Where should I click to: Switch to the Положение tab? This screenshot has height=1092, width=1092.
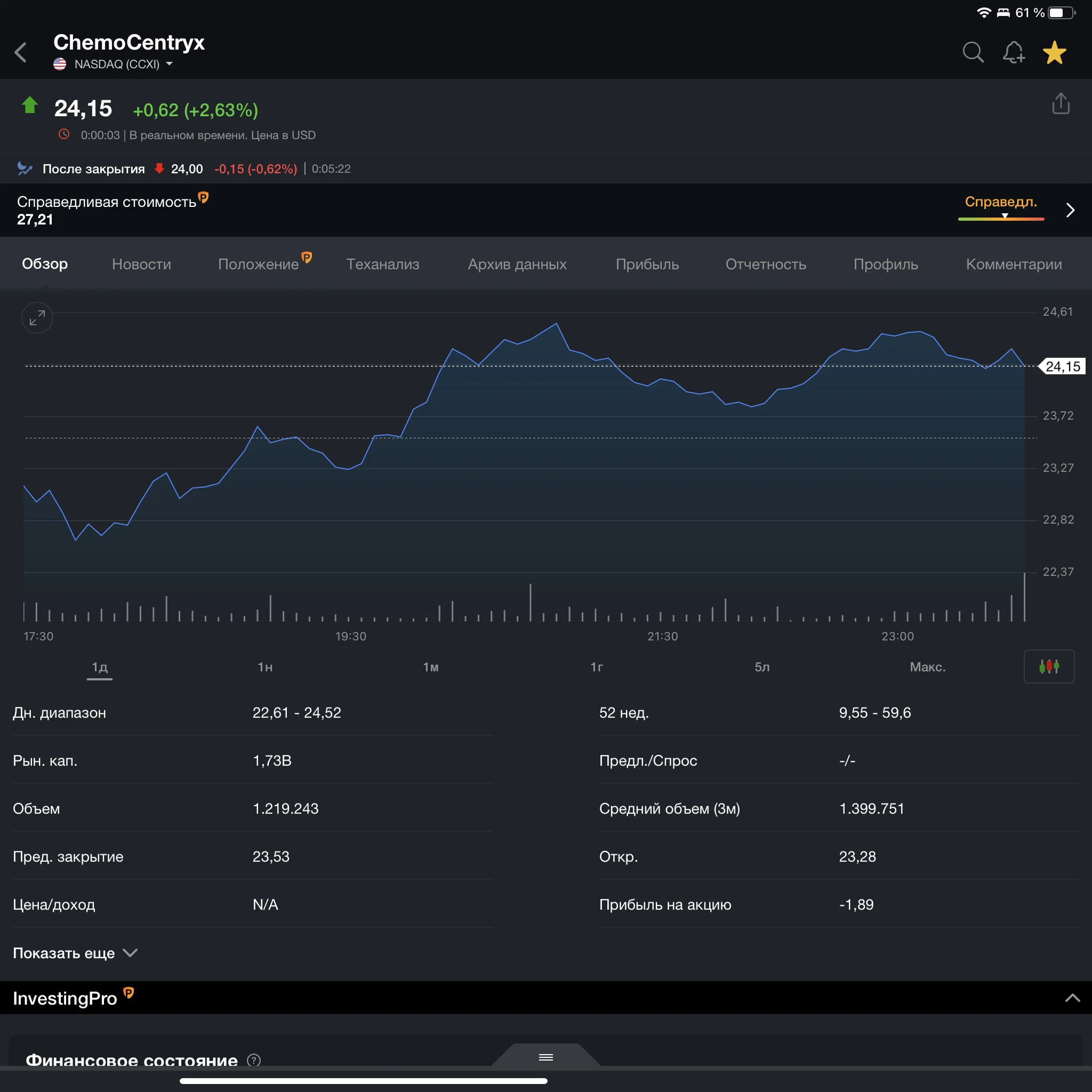pos(258,264)
